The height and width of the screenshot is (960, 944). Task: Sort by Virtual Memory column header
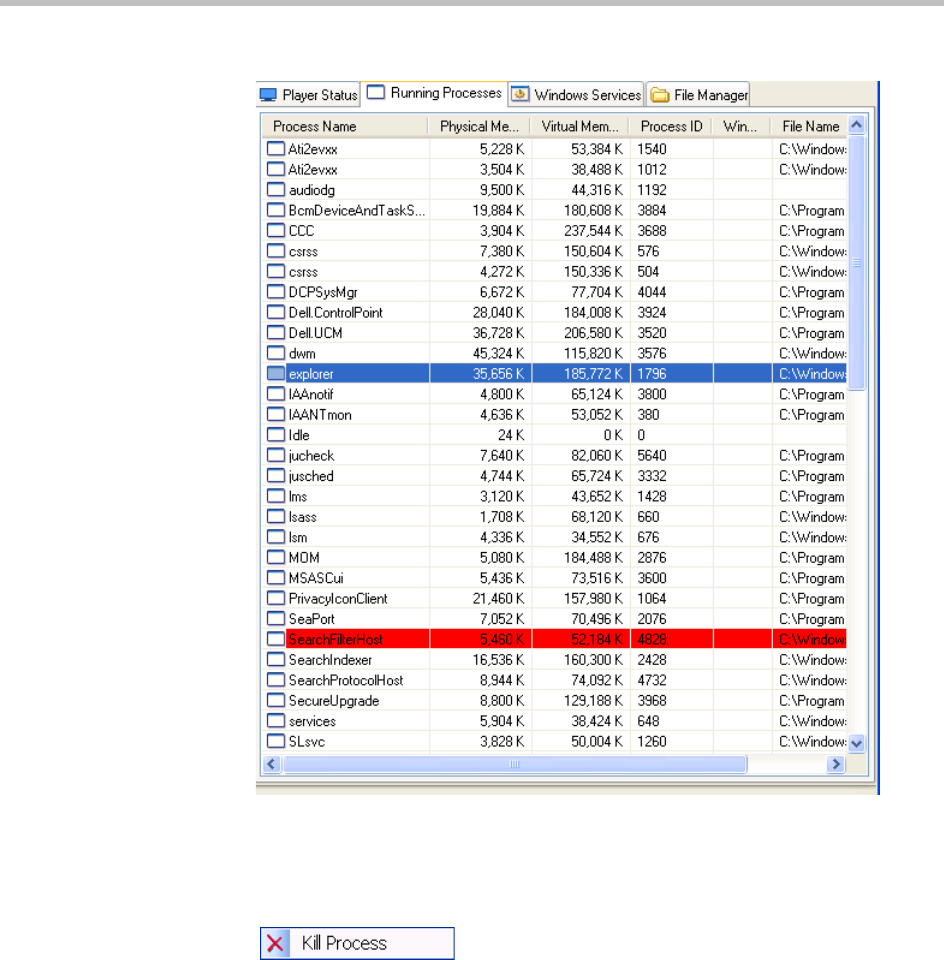click(580, 127)
